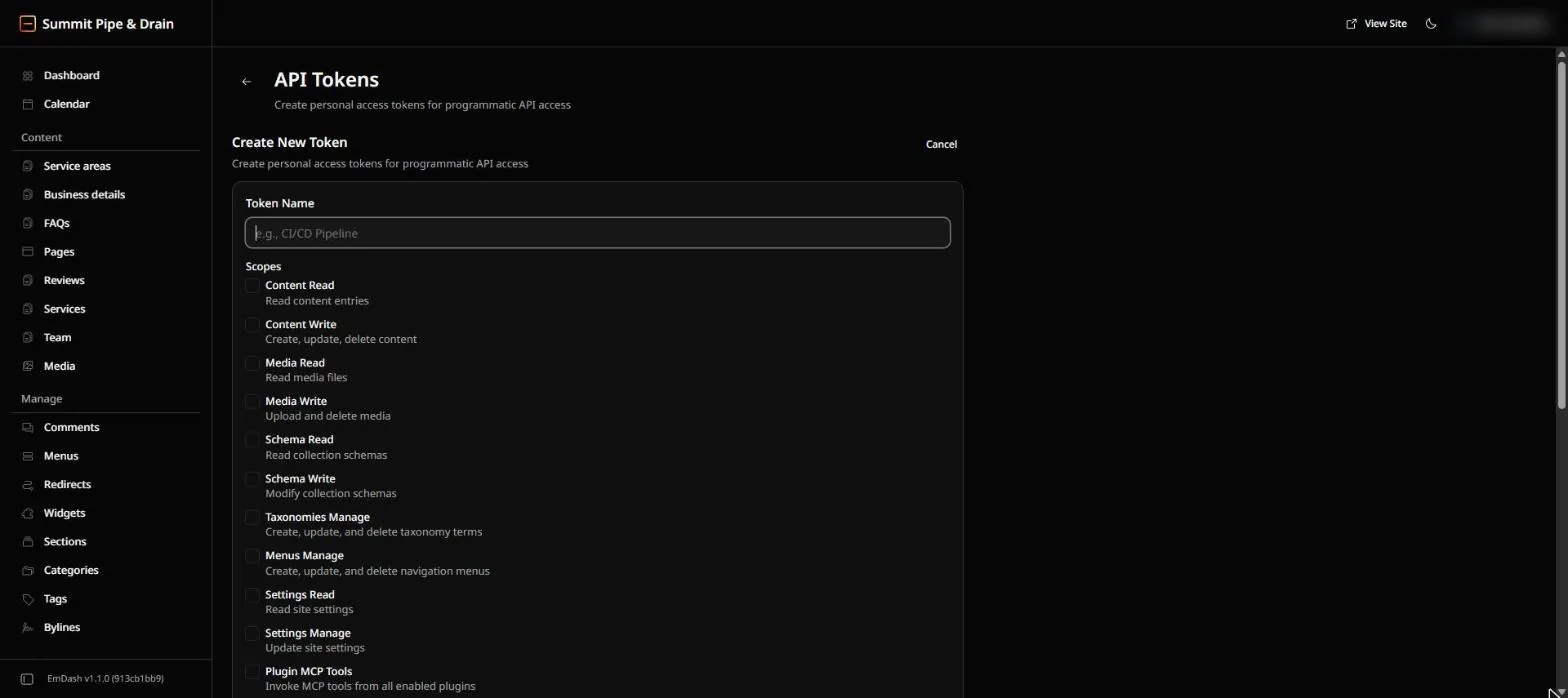Click the Tags label icon
This screenshot has width=1568, height=698.
(28, 599)
